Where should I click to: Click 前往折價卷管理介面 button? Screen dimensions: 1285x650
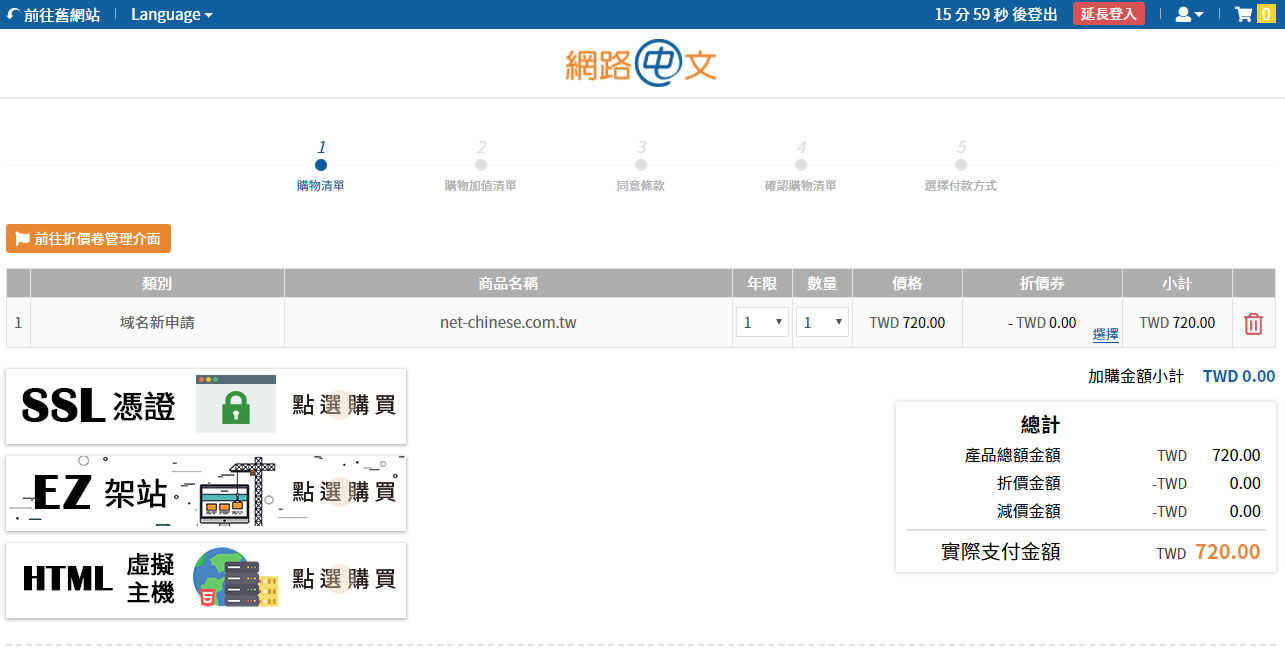(x=88, y=239)
